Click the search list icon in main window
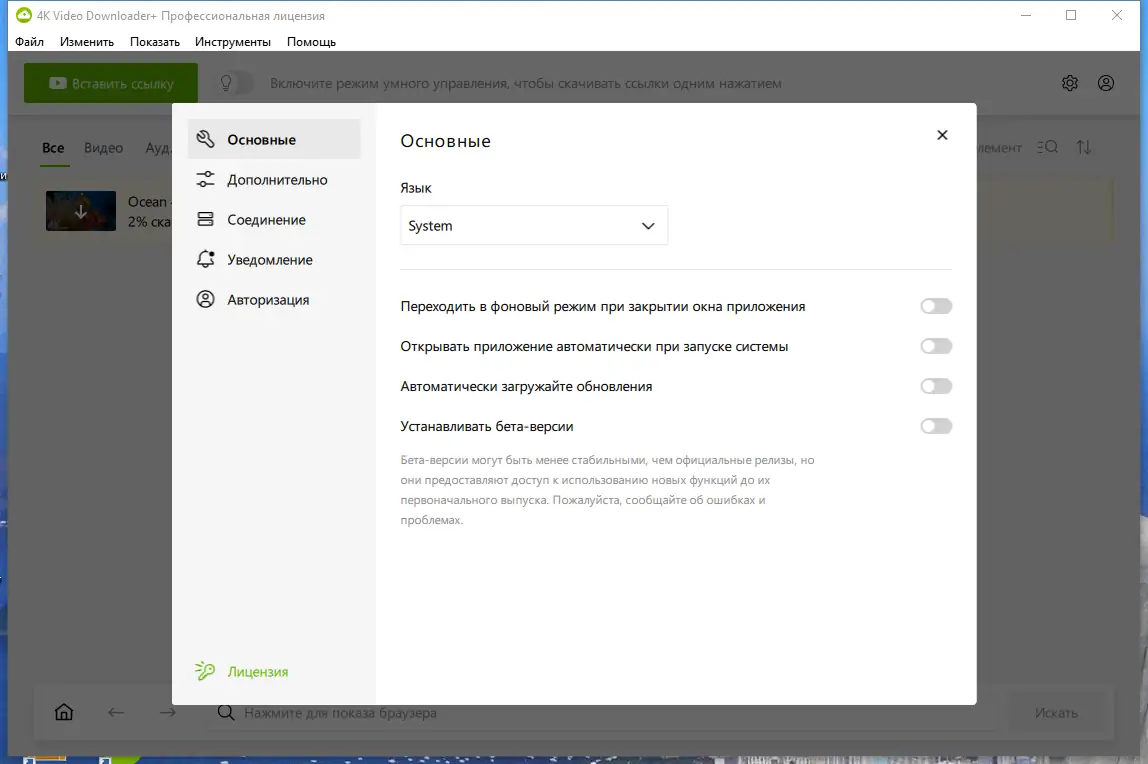1148x764 pixels. (x=1048, y=147)
